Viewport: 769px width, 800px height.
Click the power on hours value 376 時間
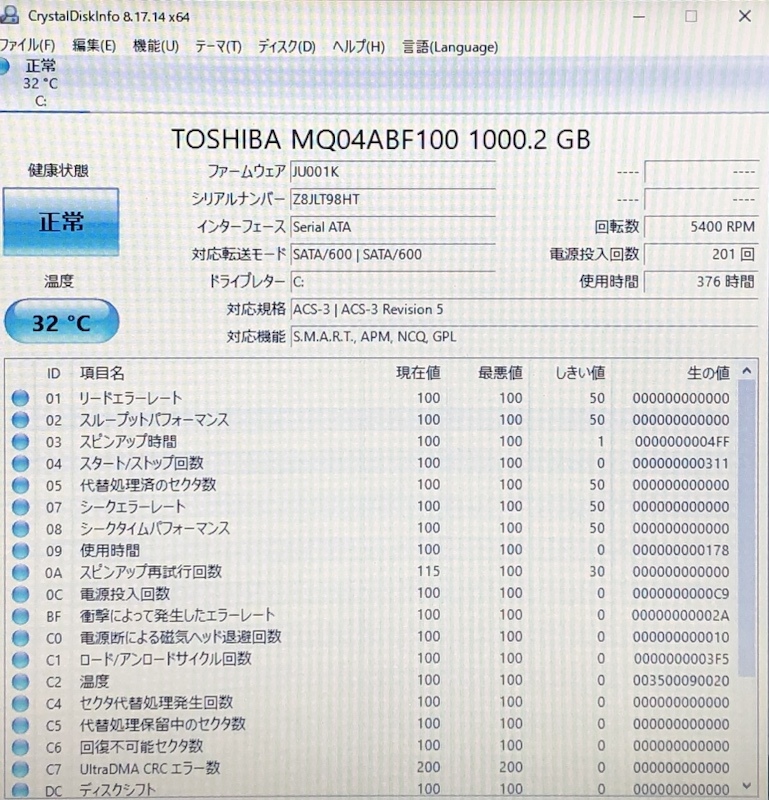(x=701, y=282)
